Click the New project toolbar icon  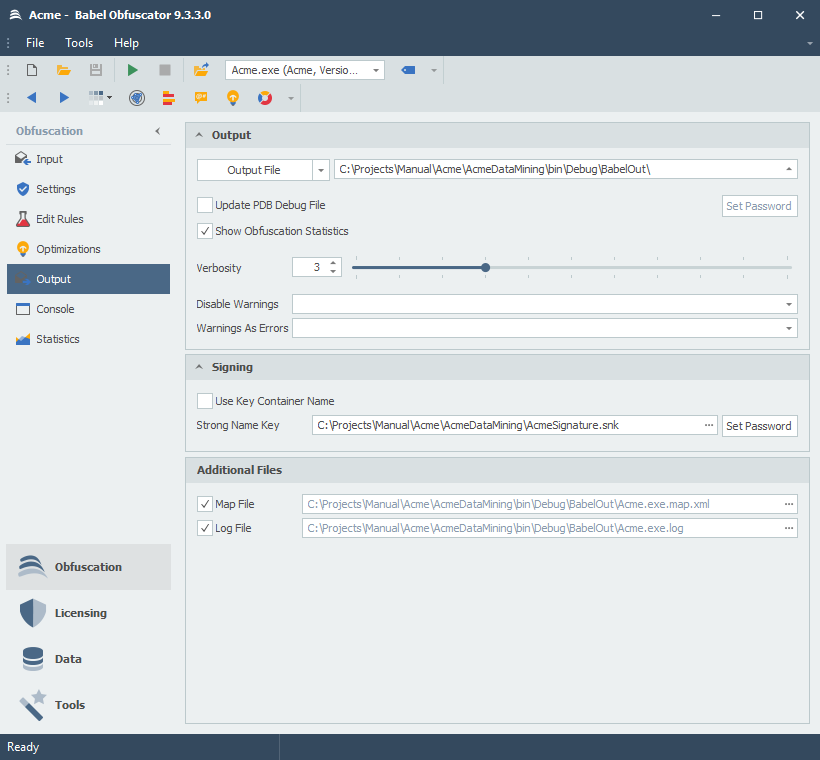(x=32, y=70)
